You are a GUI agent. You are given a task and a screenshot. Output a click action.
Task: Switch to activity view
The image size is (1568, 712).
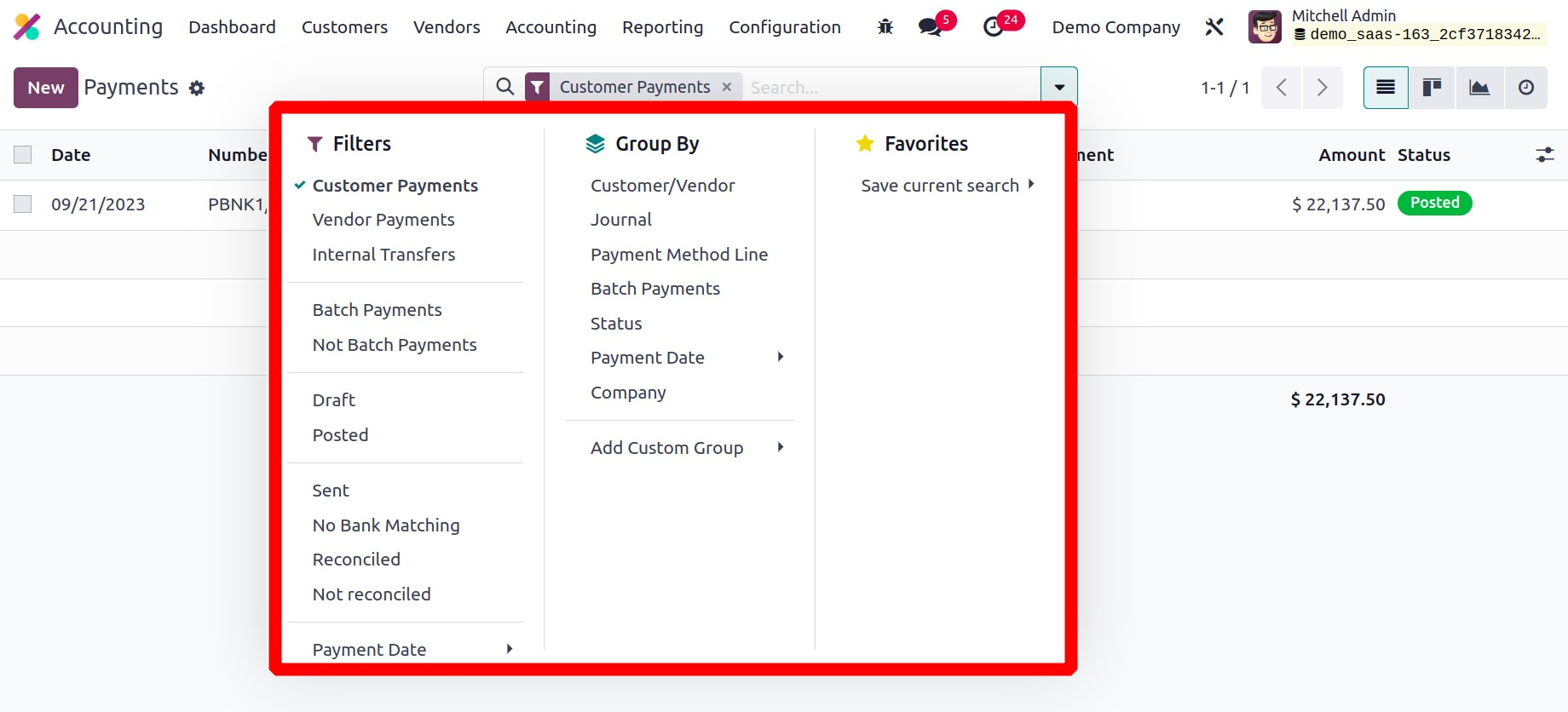1525,88
